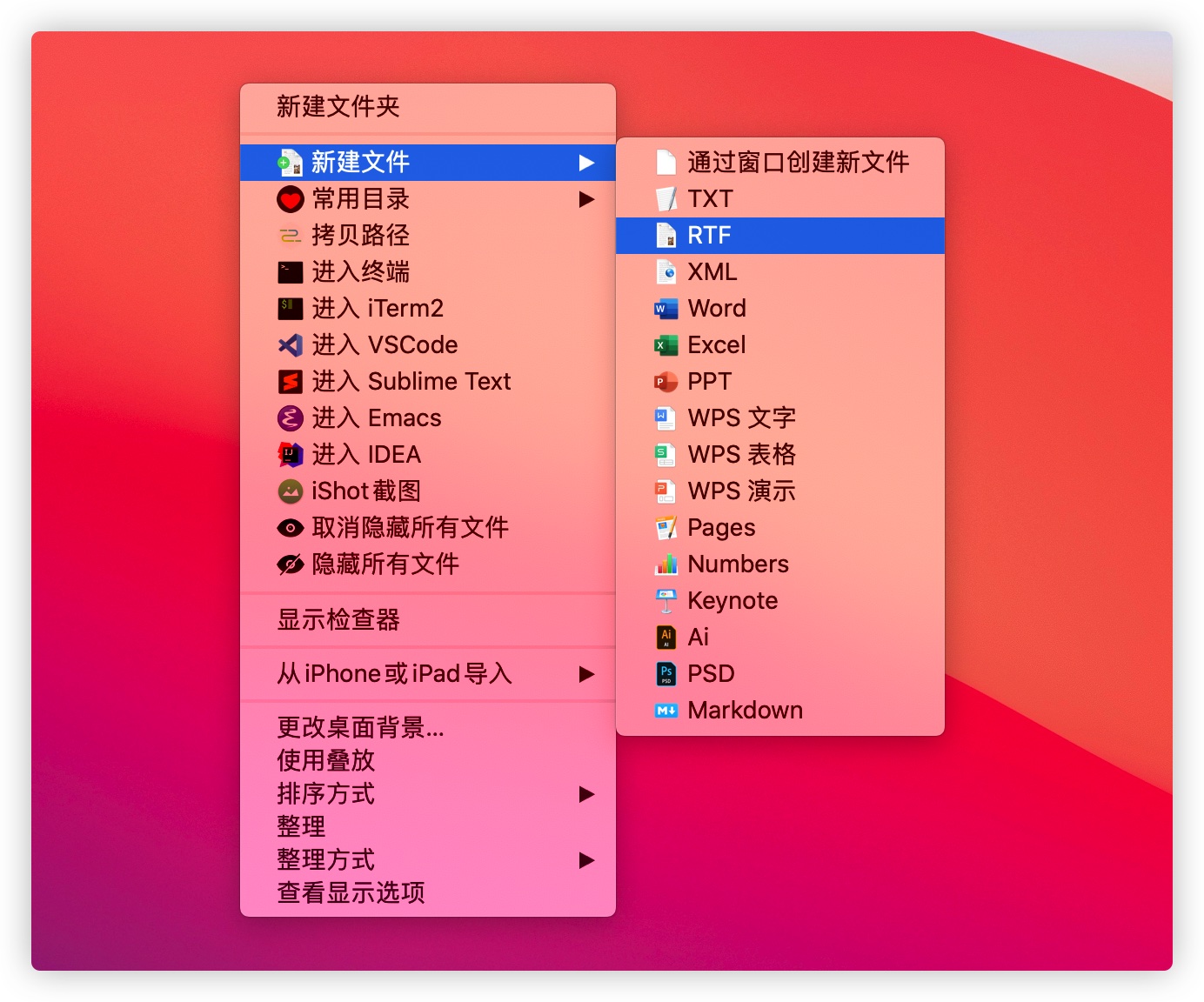Click the 新建文件 document icon

(290, 163)
